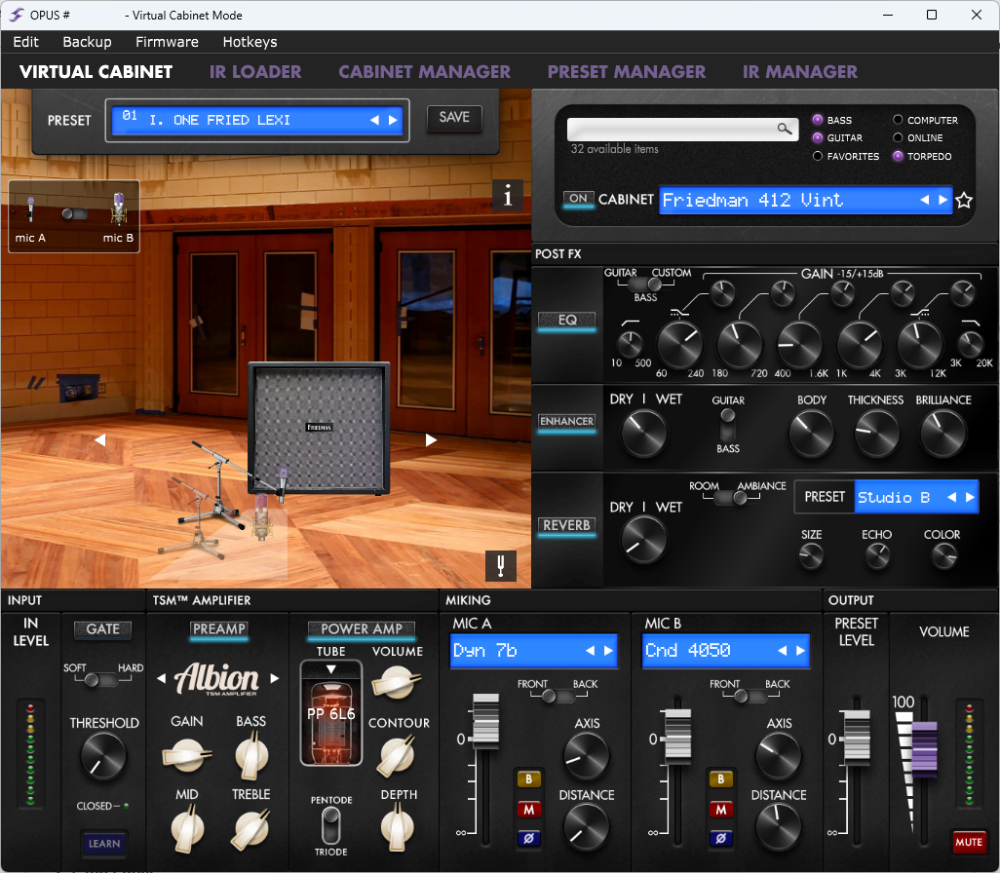Enable the FAVORITES filter radio button
This screenshot has height=873, width=1000.
(818, 156)
